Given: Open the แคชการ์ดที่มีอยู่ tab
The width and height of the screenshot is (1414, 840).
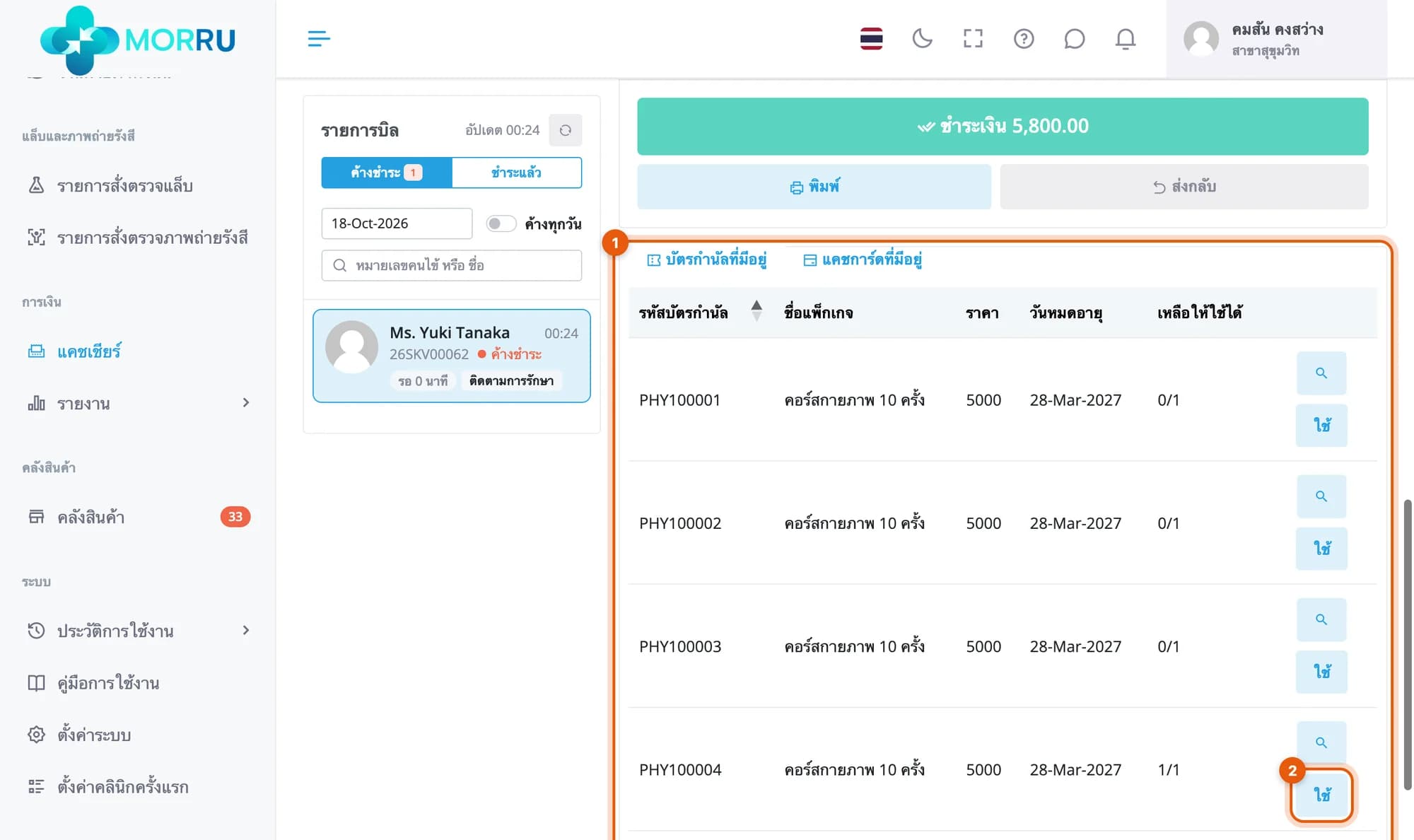Looking at the screenshot, I should coord(863,259).
